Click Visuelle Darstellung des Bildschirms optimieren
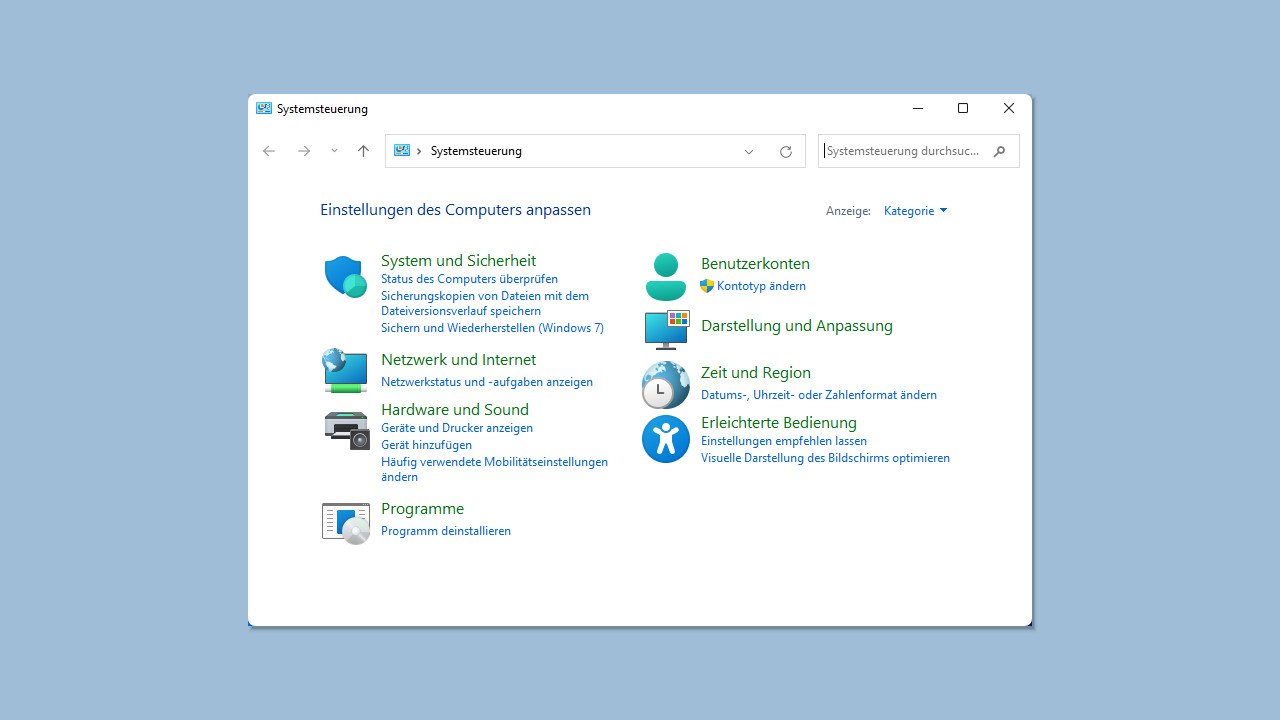The height and width of the screenshot is (720, 1280). [825, 458]
